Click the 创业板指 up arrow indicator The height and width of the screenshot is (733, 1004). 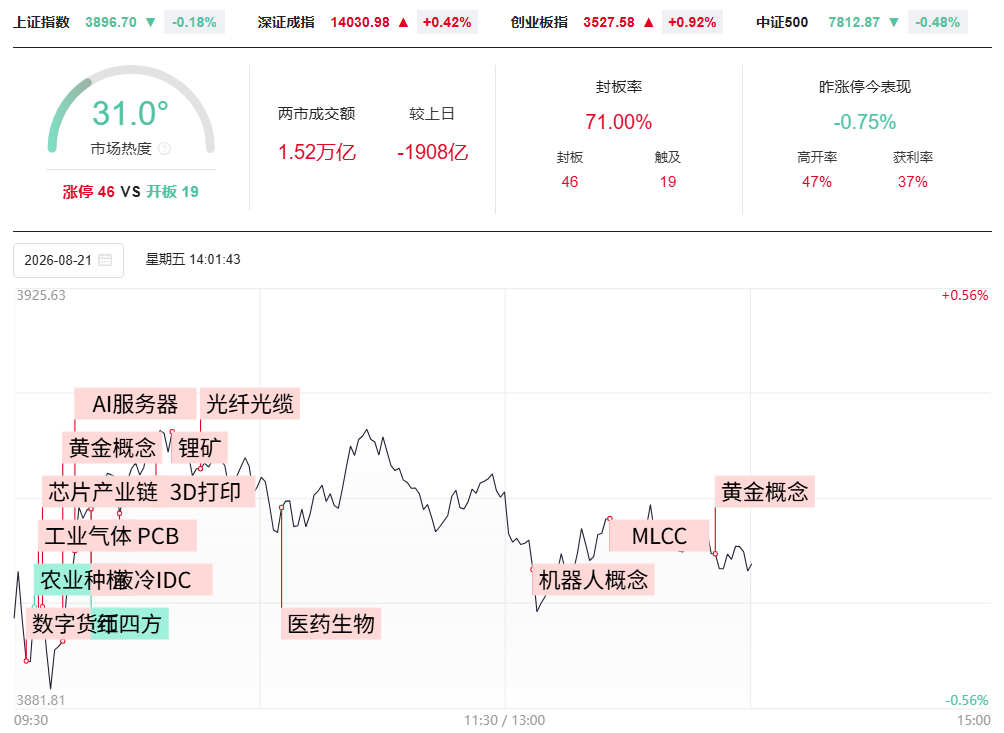tap(649, 22)
